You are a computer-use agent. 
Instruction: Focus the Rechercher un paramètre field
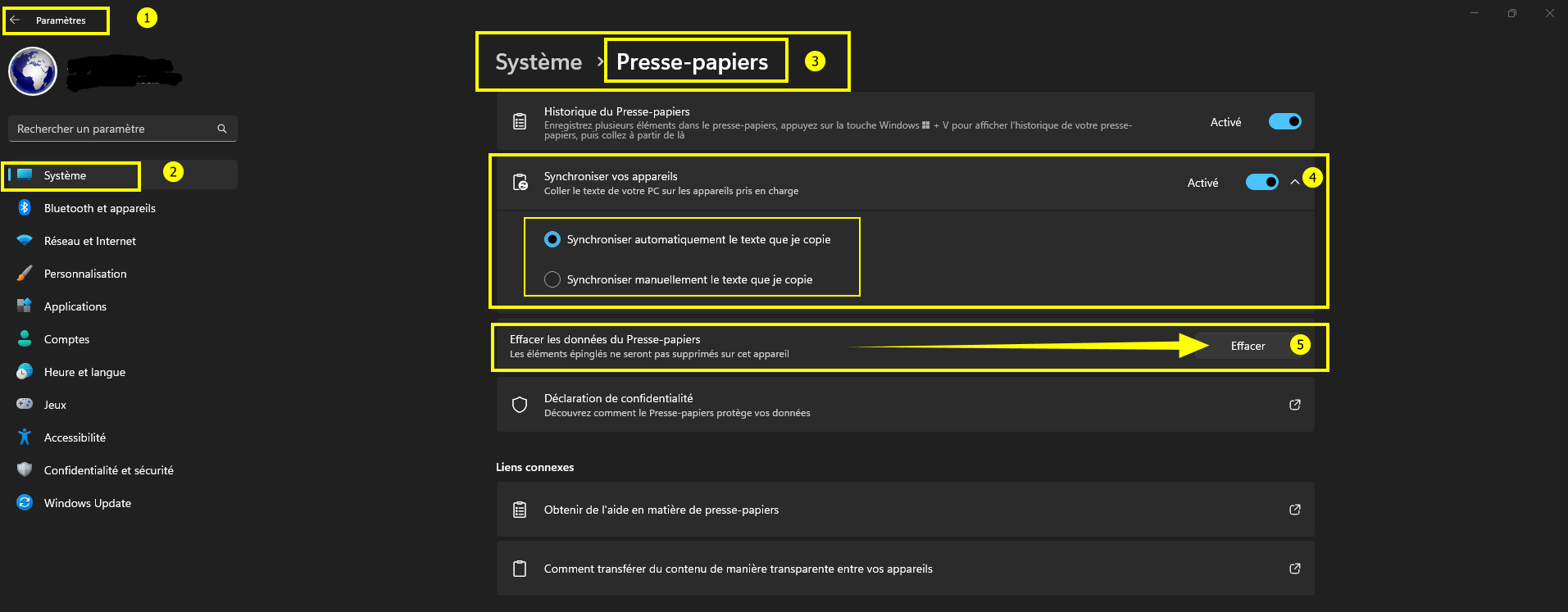[x=115, y=129]
